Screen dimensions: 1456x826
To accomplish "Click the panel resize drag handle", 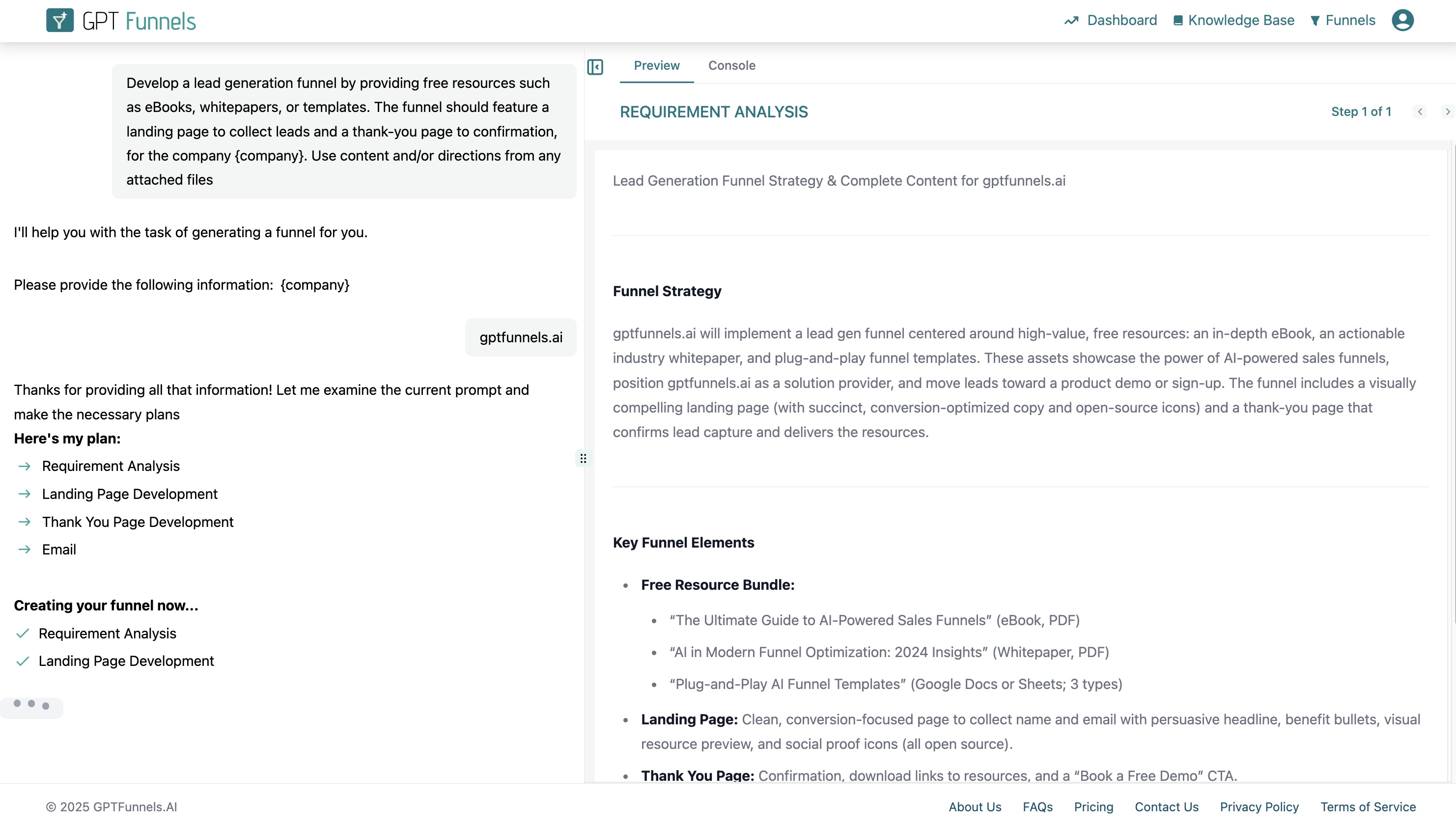I will pos(583,458).
